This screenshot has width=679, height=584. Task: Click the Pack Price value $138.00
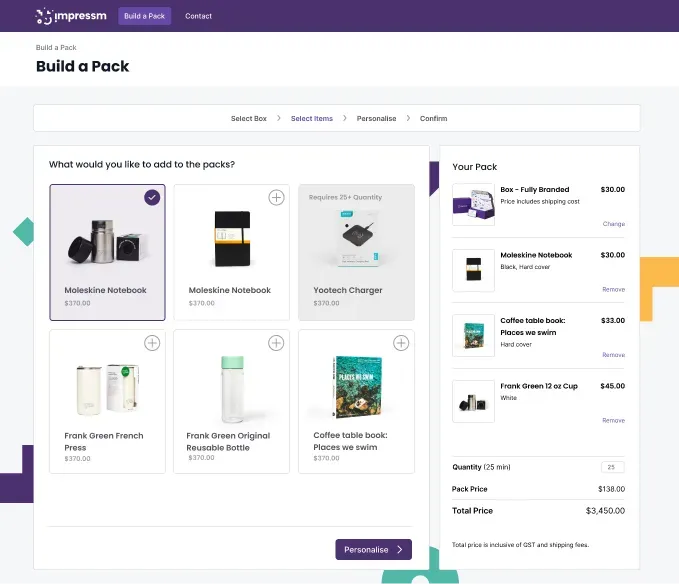coord(611,489)
